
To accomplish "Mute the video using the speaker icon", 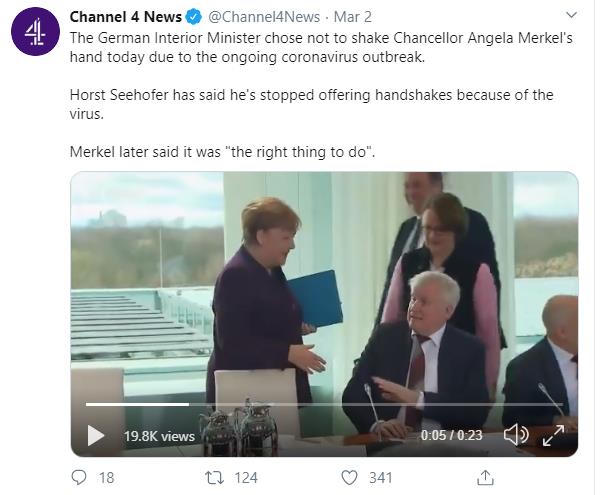I will click(515, 435).
